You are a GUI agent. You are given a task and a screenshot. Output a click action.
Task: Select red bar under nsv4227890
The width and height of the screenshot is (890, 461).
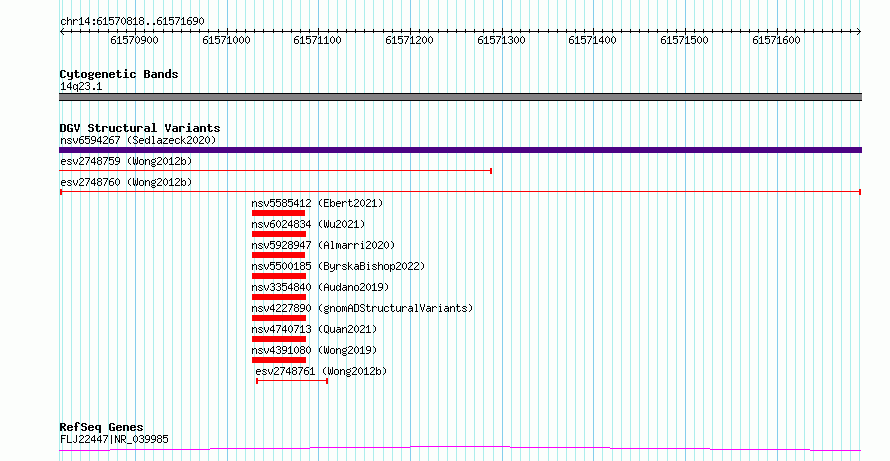tap(279, 318)
